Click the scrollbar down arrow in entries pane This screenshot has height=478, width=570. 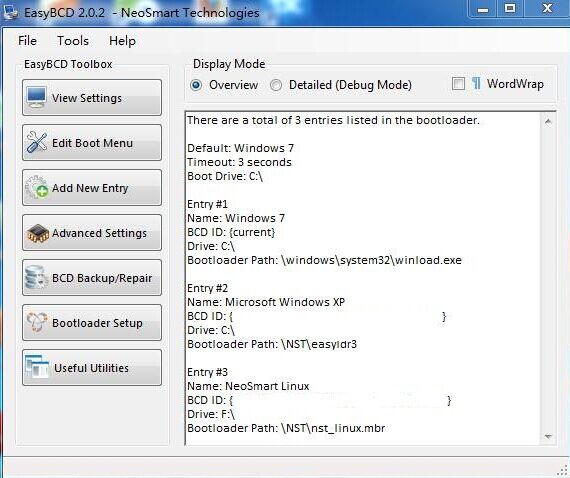[548, 436]
